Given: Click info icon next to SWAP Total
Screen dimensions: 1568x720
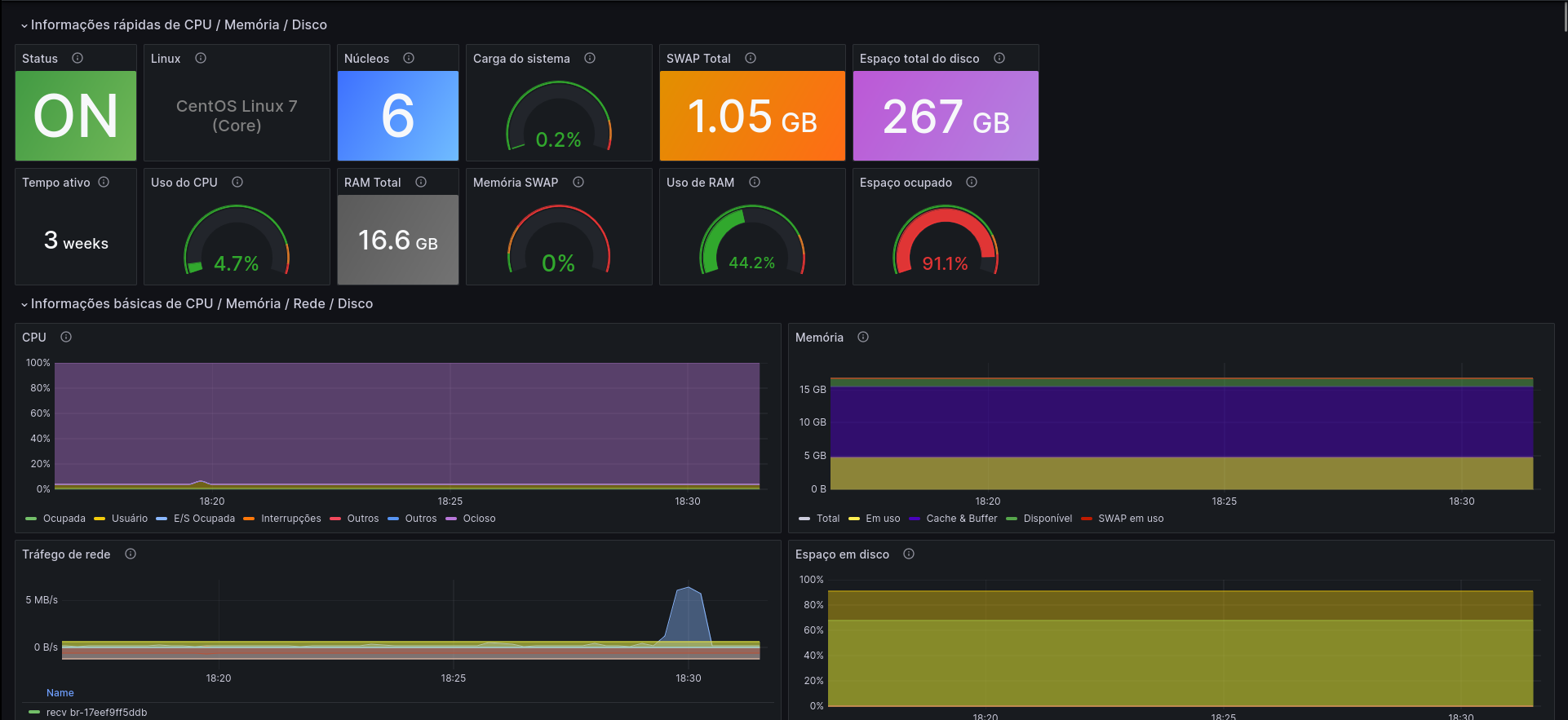Looking at the screenshot, I should [x=751, y=58].
